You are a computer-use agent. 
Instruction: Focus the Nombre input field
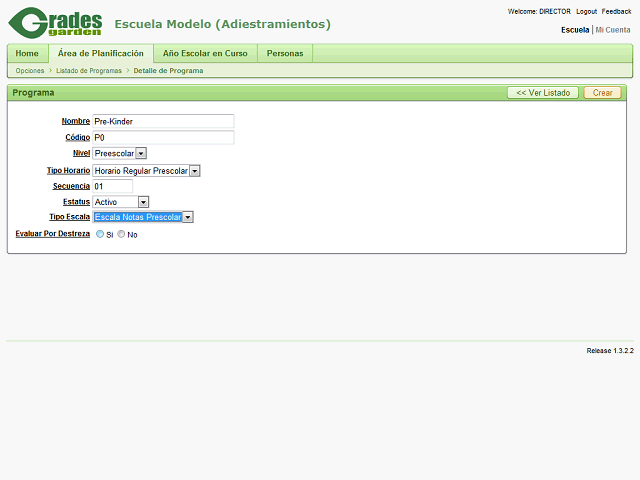point(162,121)
